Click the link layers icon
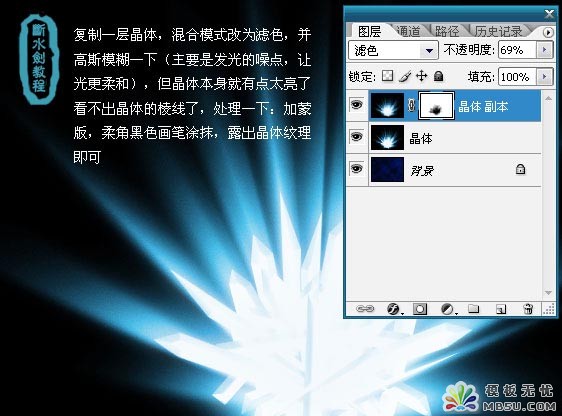Screen dimensions: 562x416 [365, 309]
